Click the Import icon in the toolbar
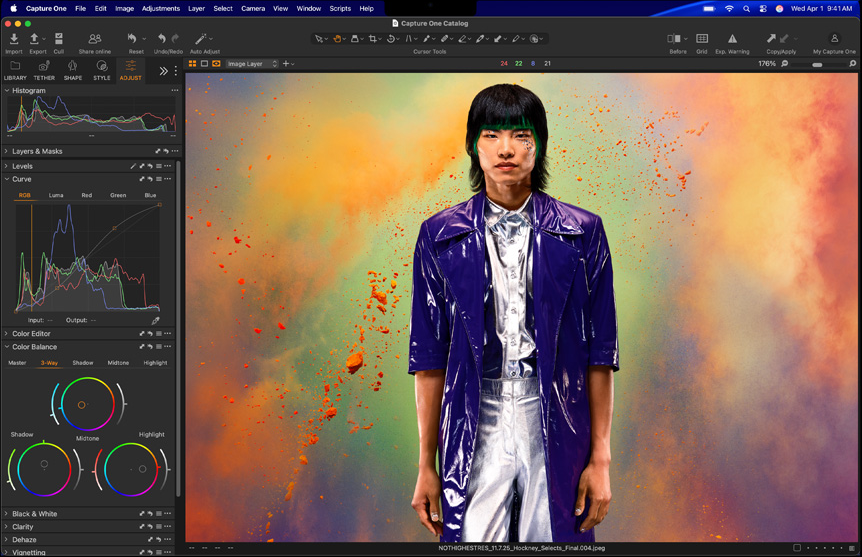Image resolution: width=862 pixels, height=557 pixels. coord(14,39)
